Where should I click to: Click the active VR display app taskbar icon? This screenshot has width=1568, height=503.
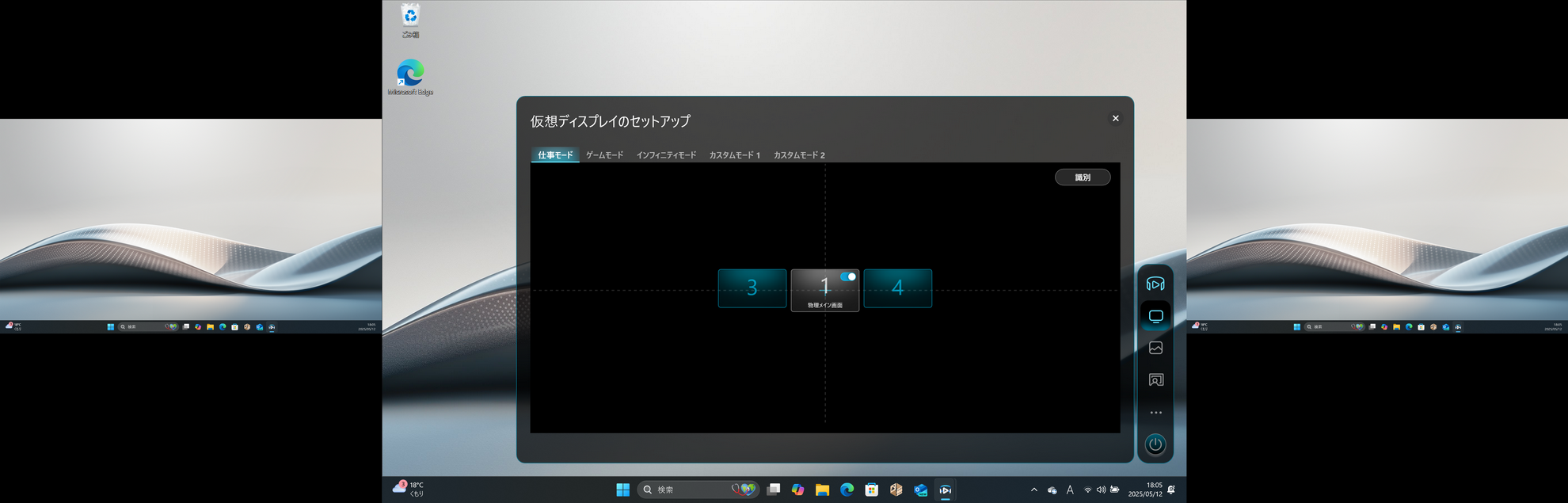[x=946, y=490]
